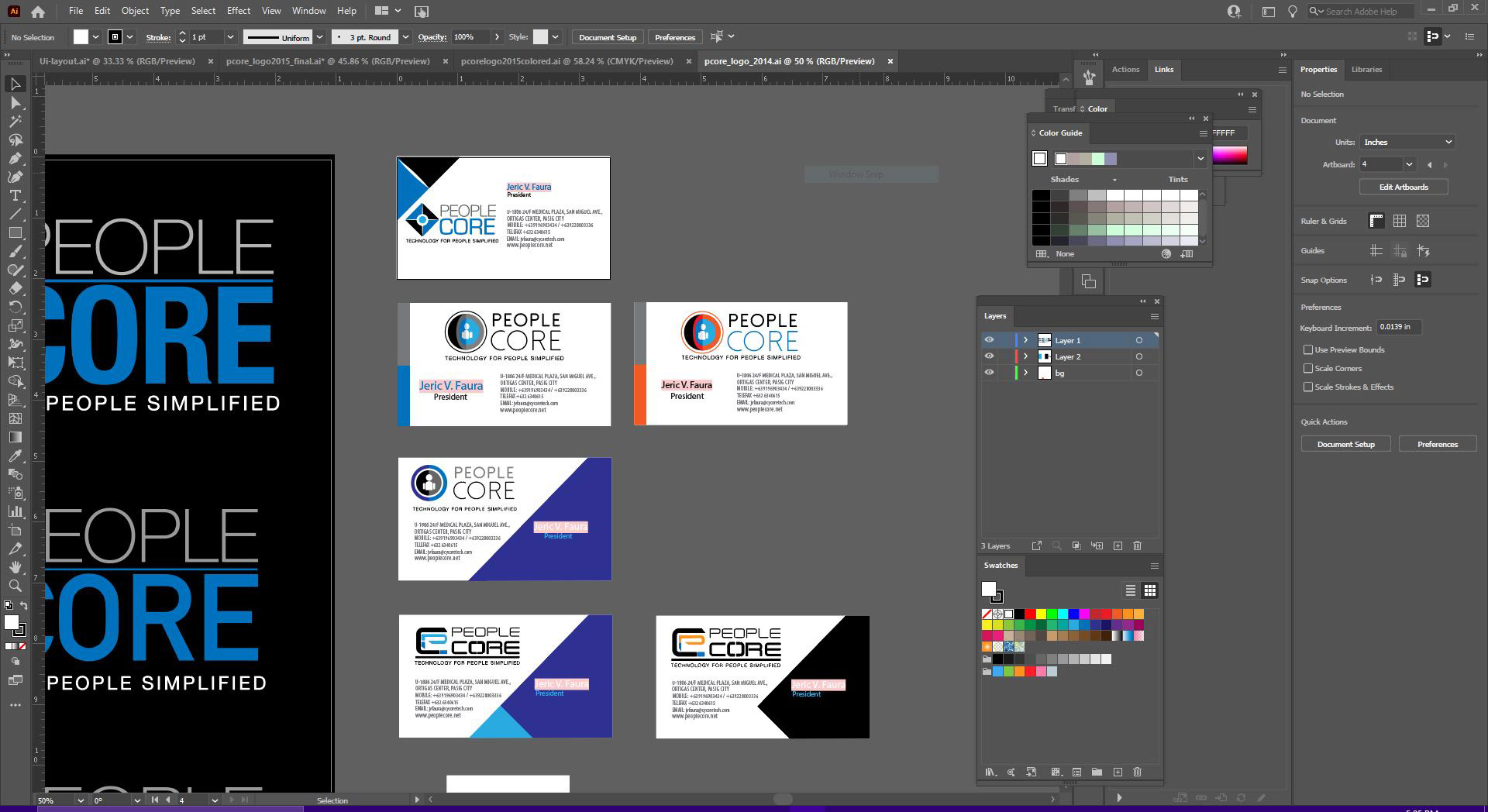Open the Object menu
This screenshot has height=812, width=1488.
click(135, 11)
